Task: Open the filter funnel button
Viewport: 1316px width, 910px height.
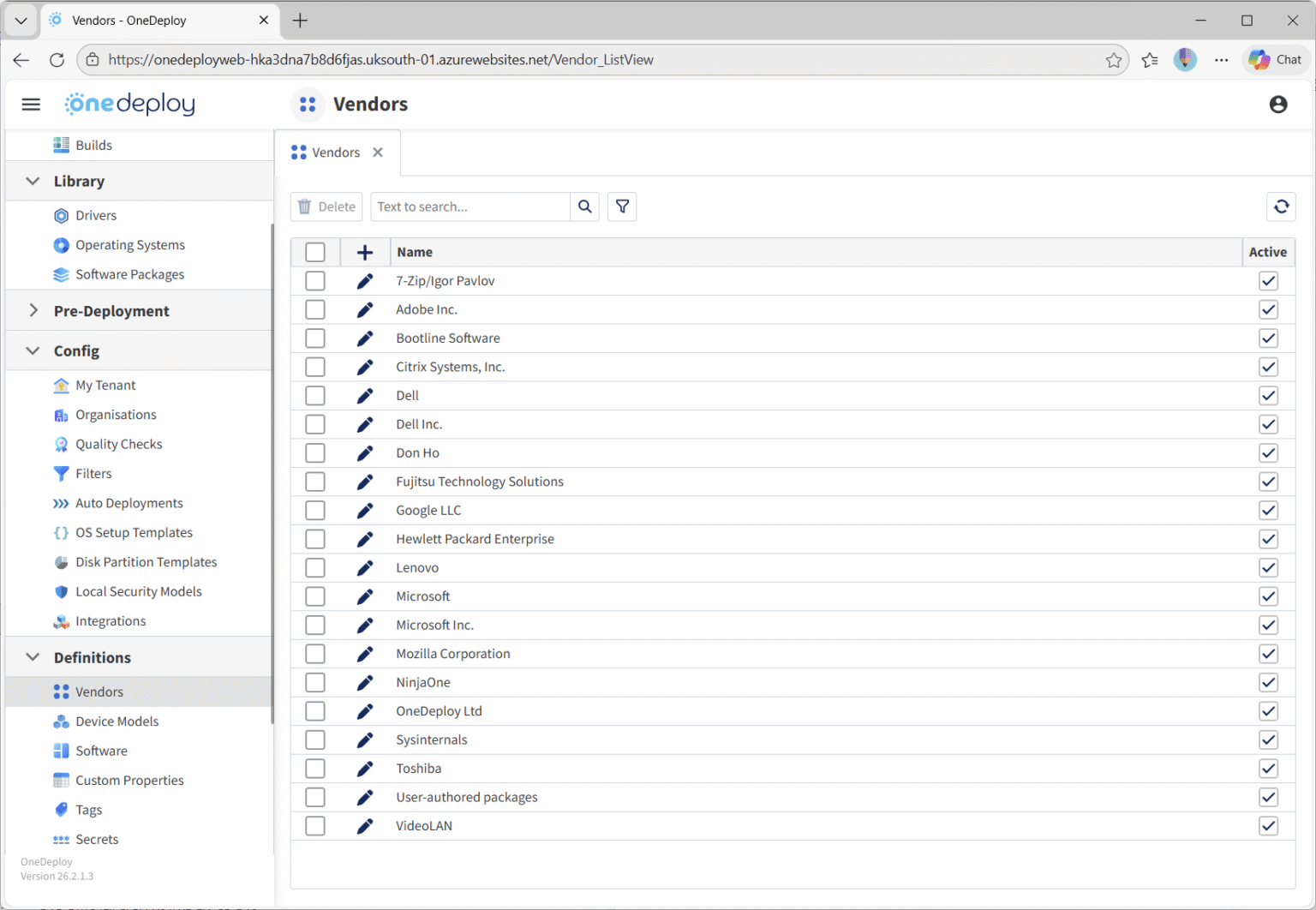Action: tap(622, 207)
